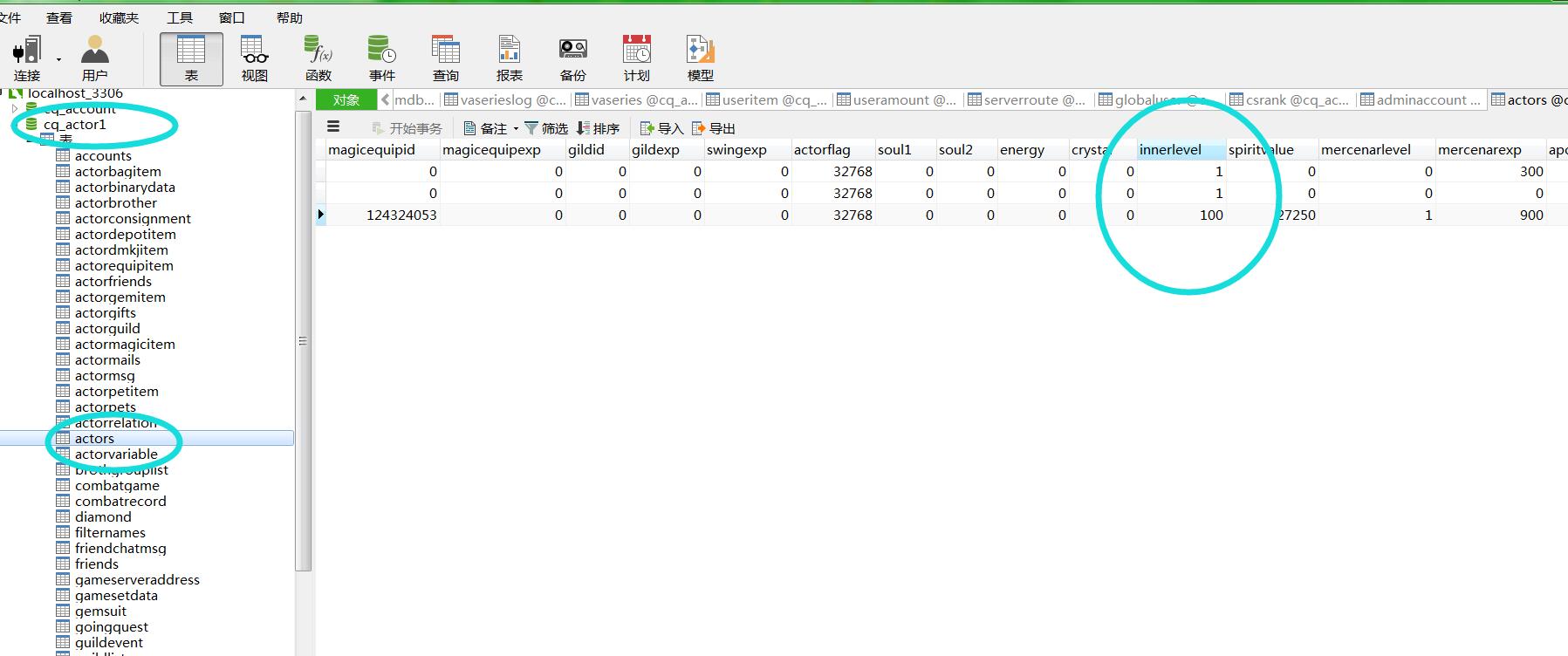Click the 报表 (Report) toolbar icon

tap(509, 58)
